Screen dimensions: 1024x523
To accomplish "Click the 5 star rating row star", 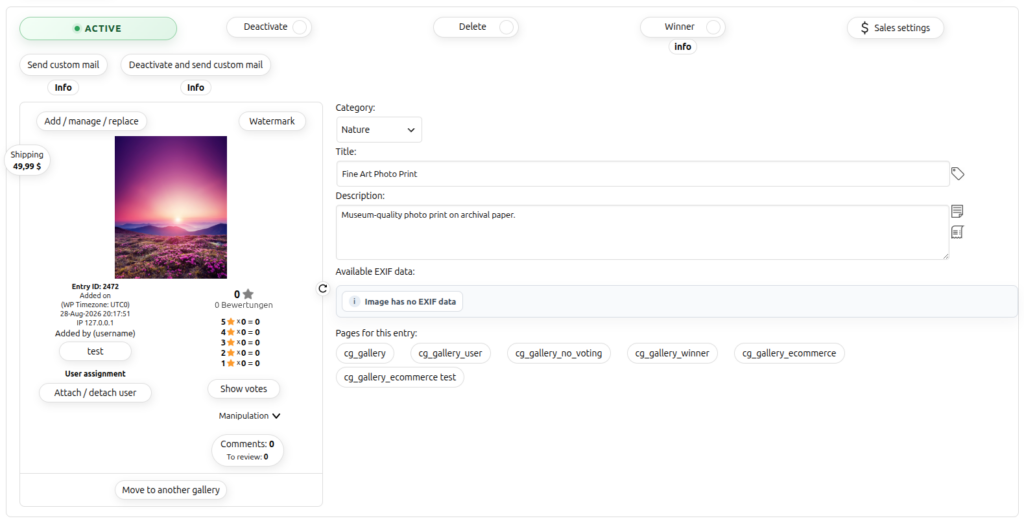I will click(231, 322).
